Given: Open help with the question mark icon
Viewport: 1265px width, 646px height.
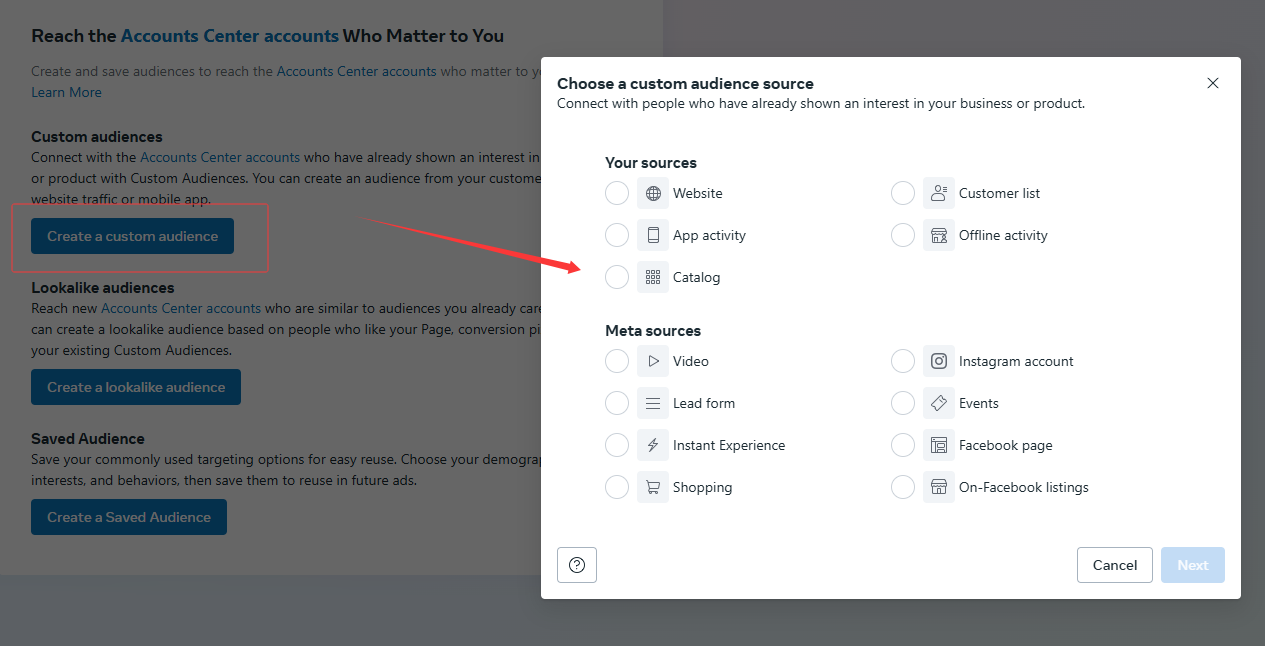Looking at the screenshot, I should [577, 565].
